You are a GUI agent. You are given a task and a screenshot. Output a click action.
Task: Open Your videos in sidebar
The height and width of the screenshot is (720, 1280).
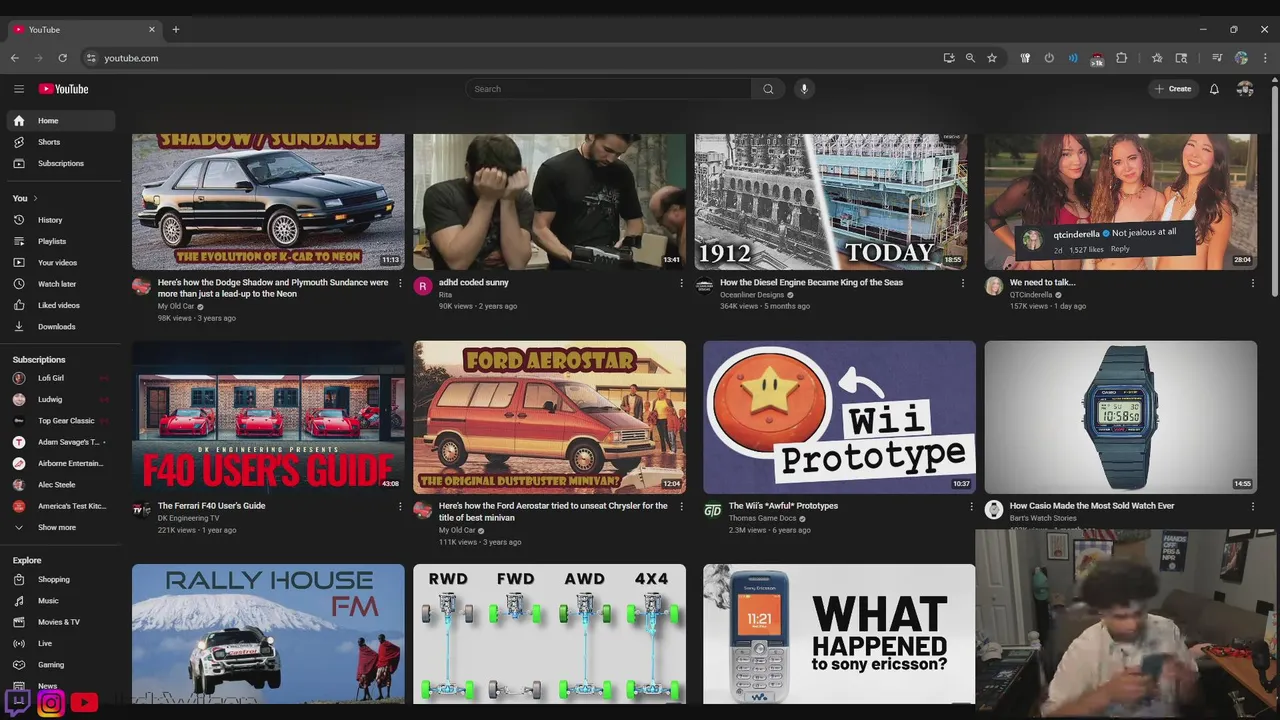coord(60,263)
